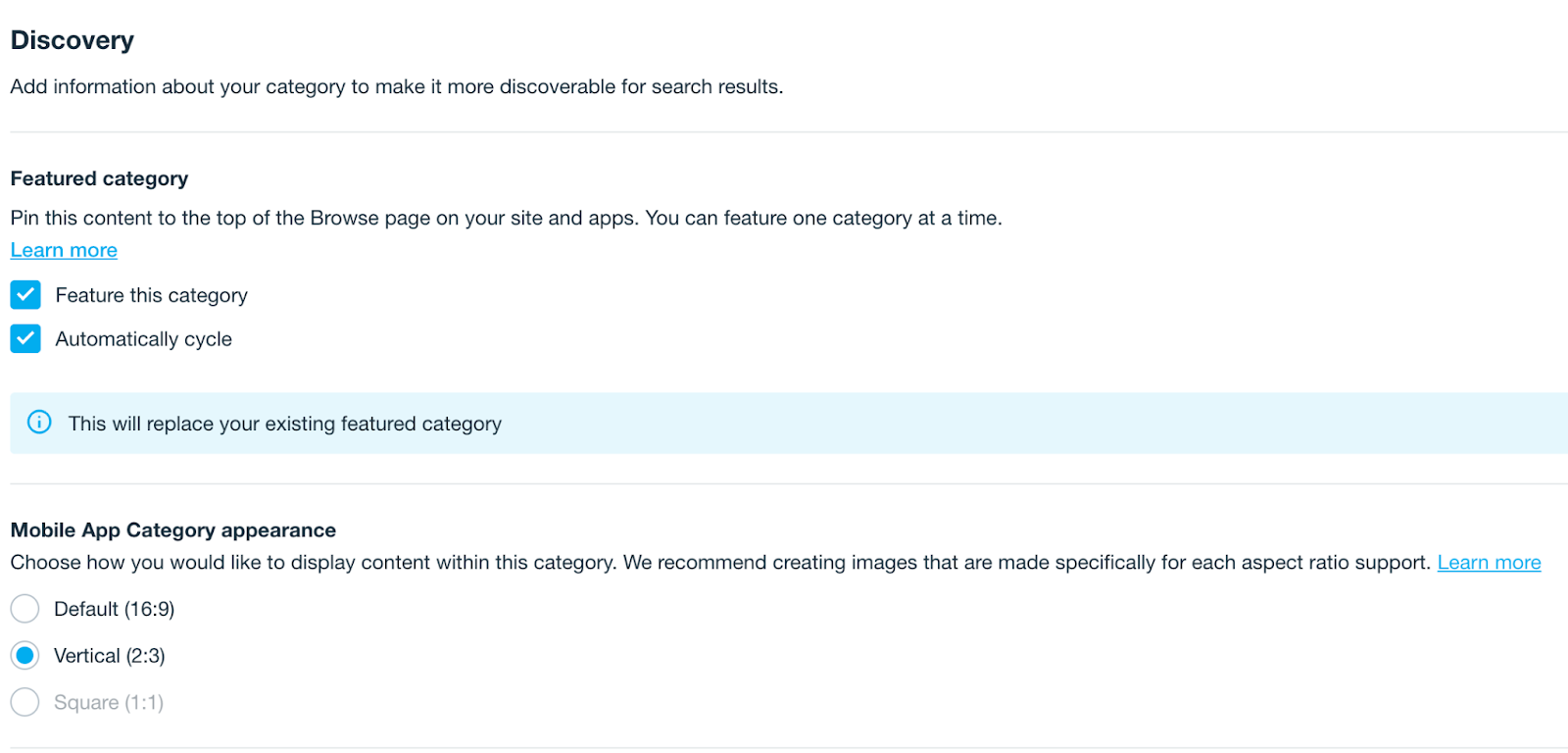
Task: Click the "Add information about your category" description
Action: tap(396, 87)
